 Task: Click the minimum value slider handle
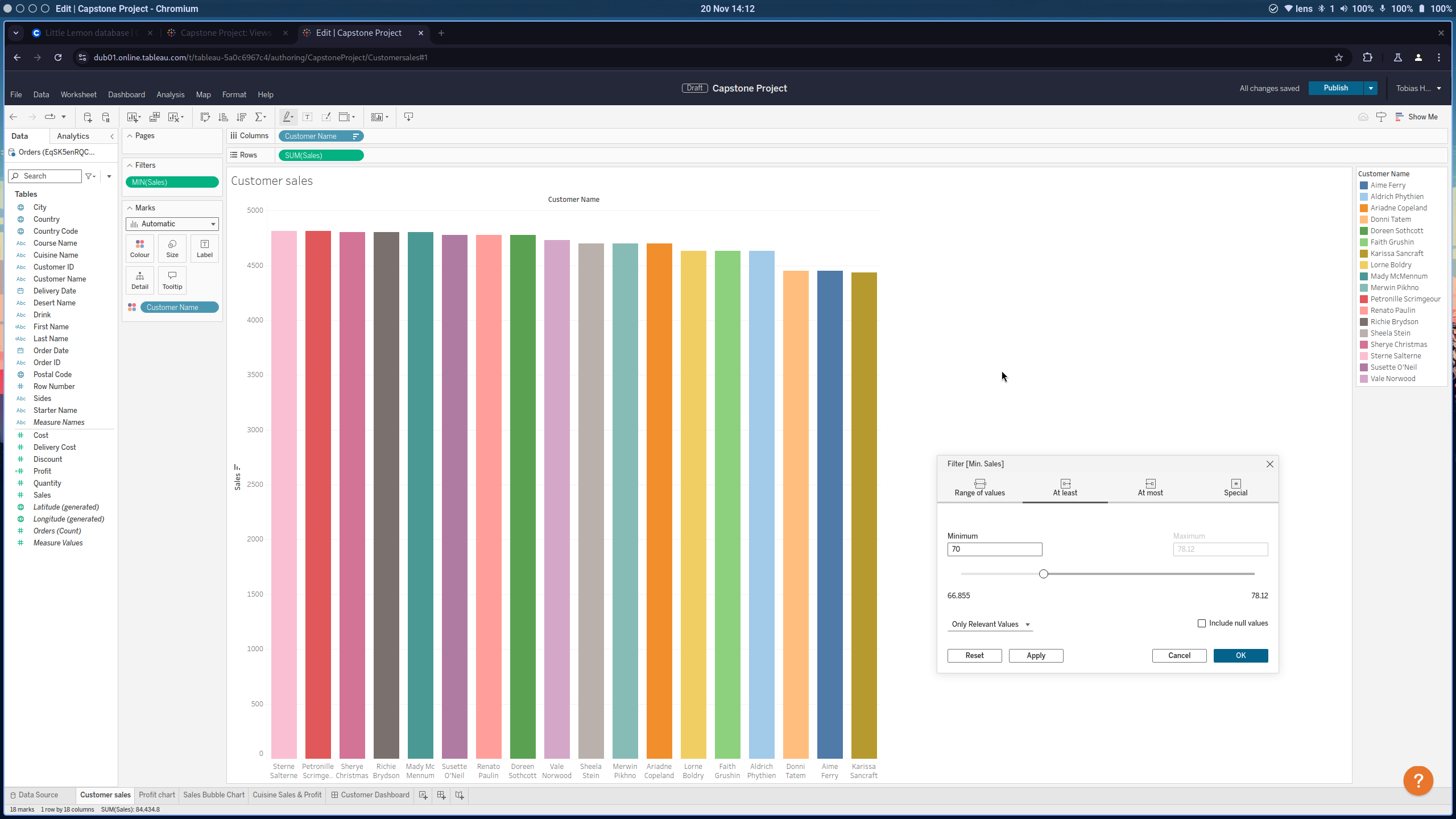[1043, 574]
